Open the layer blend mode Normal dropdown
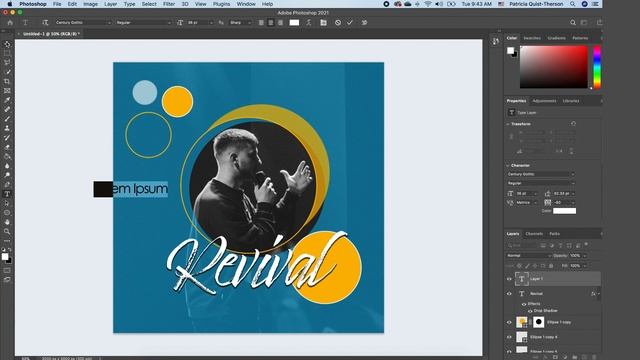Viewport: 640px width, 360px height. tap(529, 256)
